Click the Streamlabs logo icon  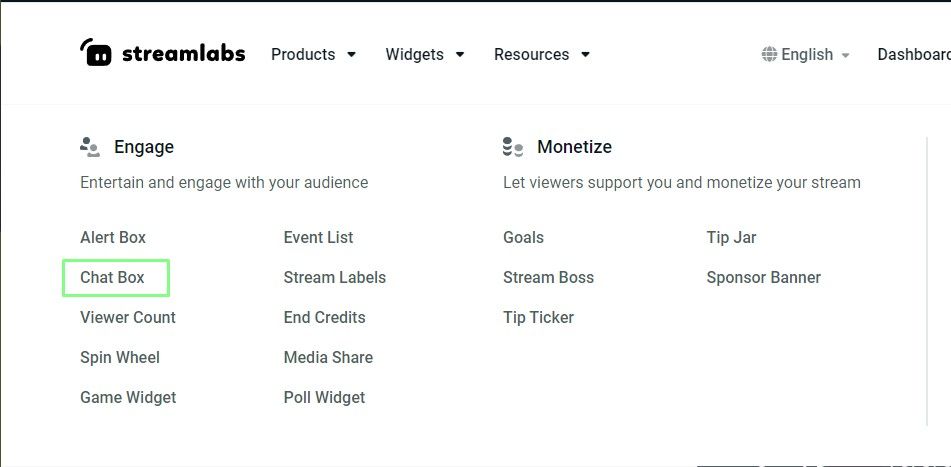point(96,53)
